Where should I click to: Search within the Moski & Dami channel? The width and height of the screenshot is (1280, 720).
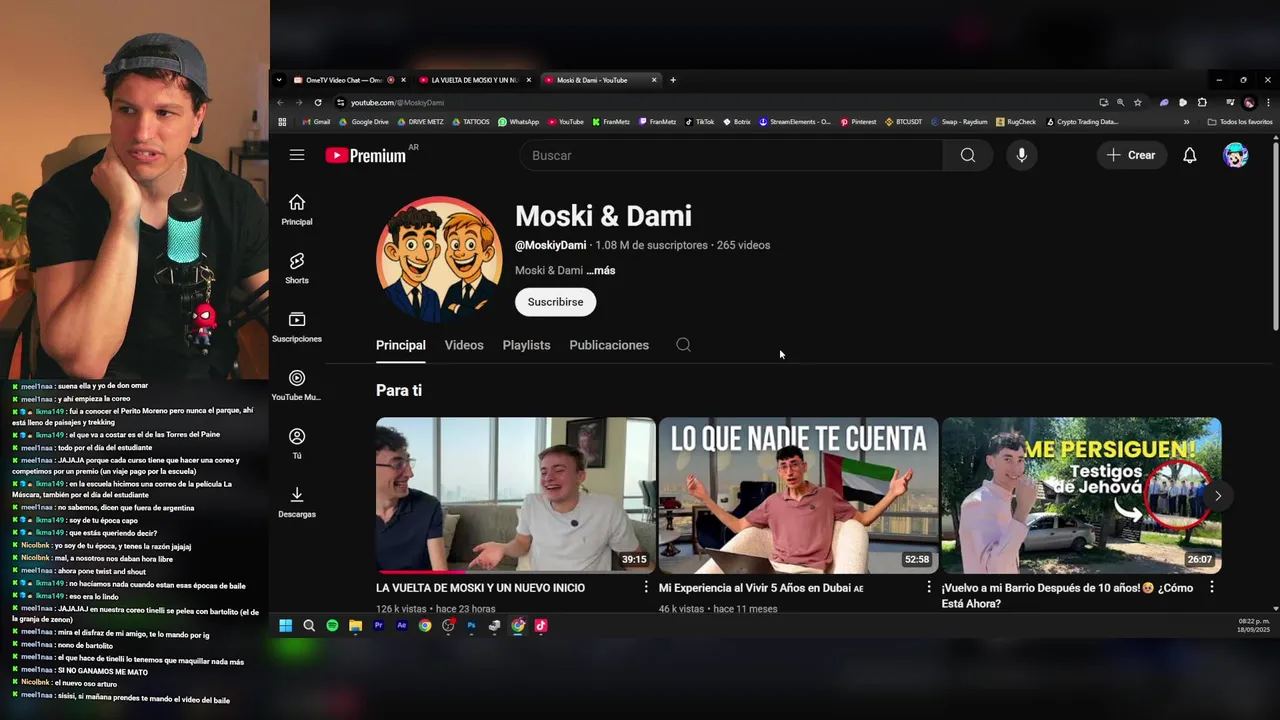coord(683,345)
